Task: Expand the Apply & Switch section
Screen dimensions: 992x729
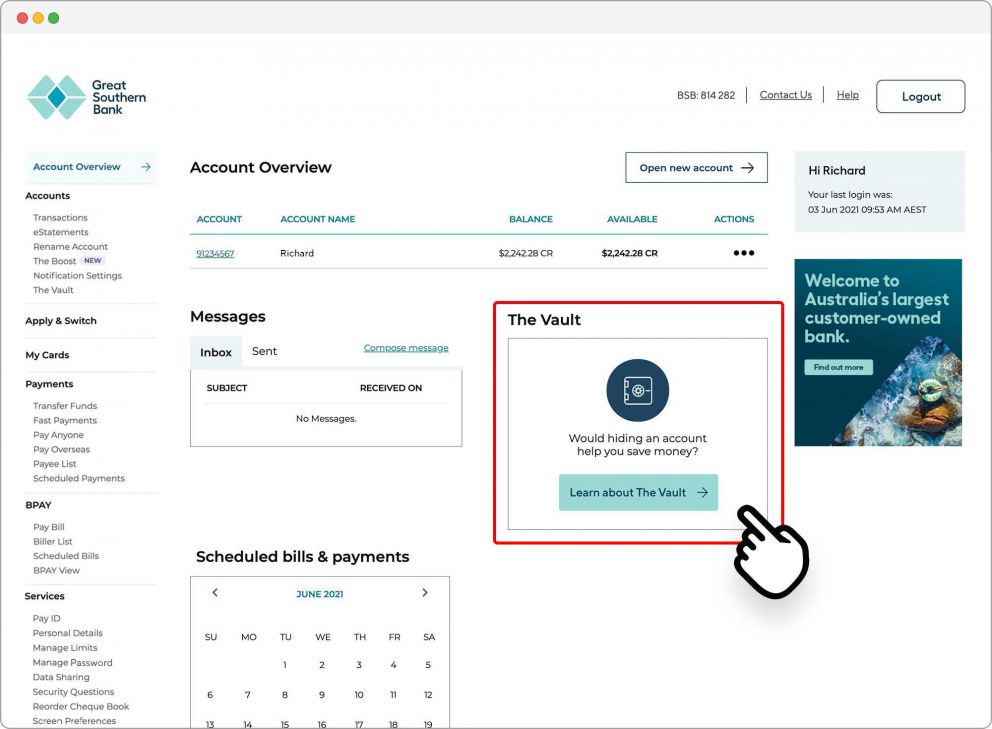Action: pos(61,321)
